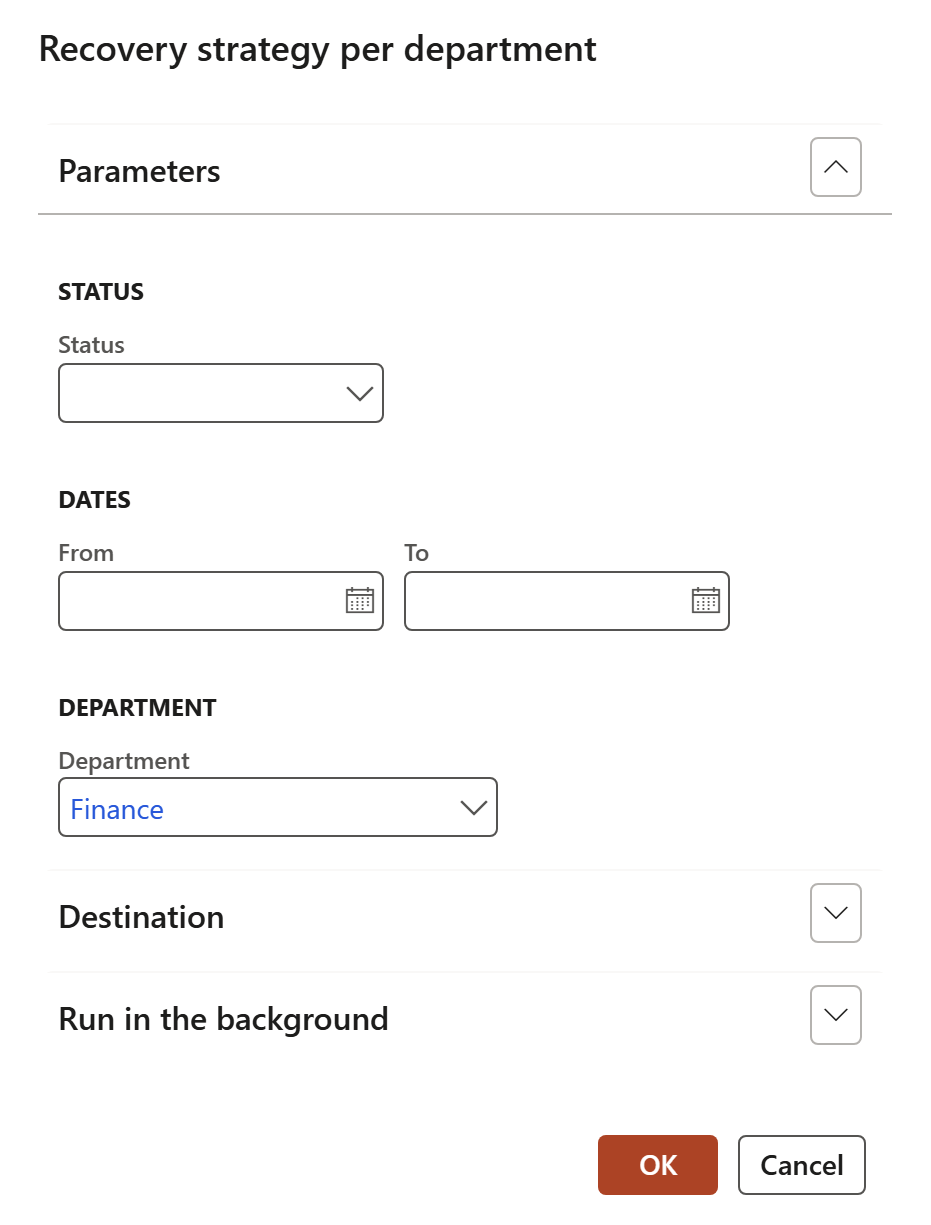Click the To date label

pos(417,553)
